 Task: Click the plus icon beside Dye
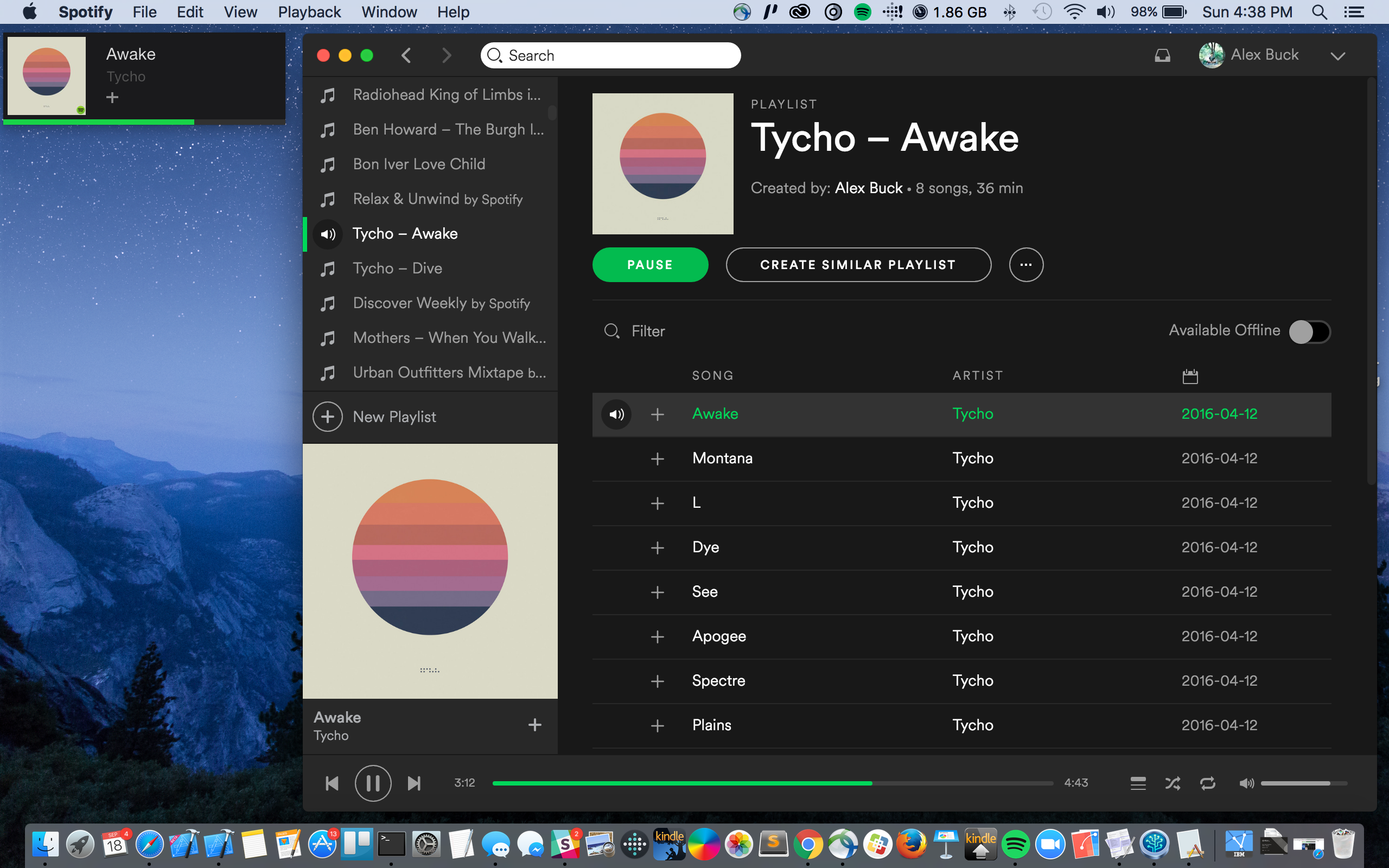point(658,548)
